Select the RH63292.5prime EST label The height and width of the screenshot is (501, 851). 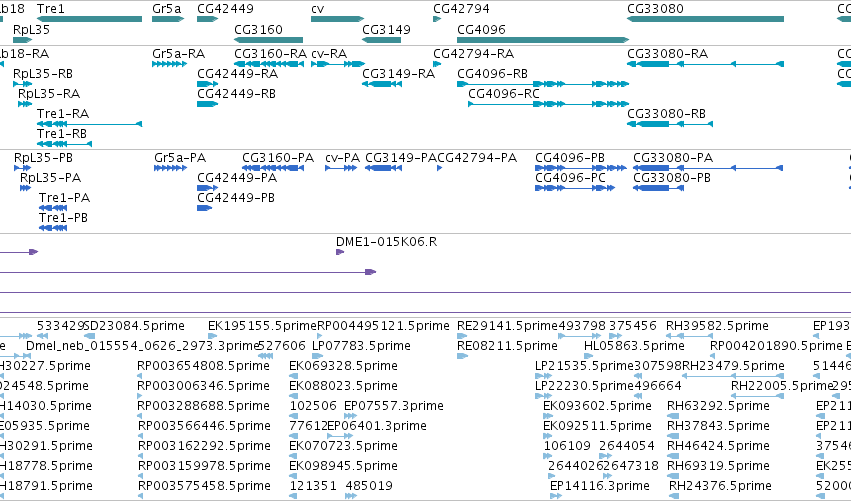[719, 407]
